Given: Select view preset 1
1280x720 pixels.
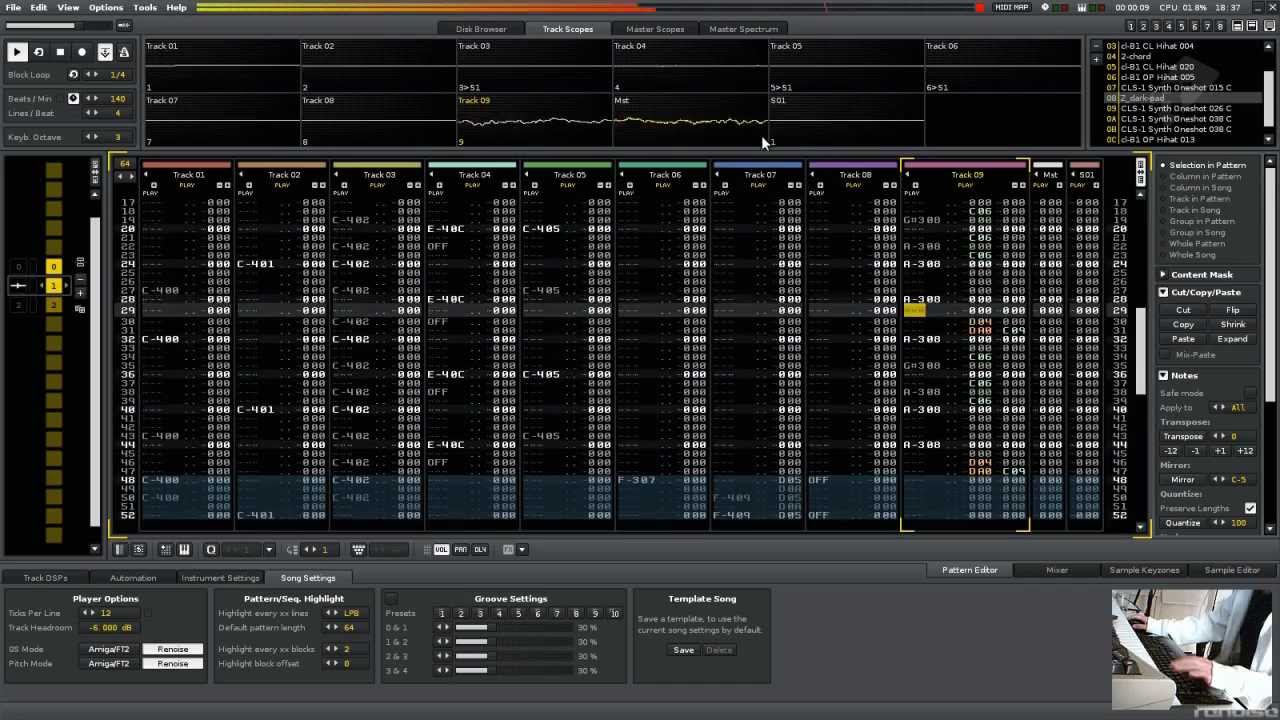Looking at the screenshot, I should (x=1131, y=27).
